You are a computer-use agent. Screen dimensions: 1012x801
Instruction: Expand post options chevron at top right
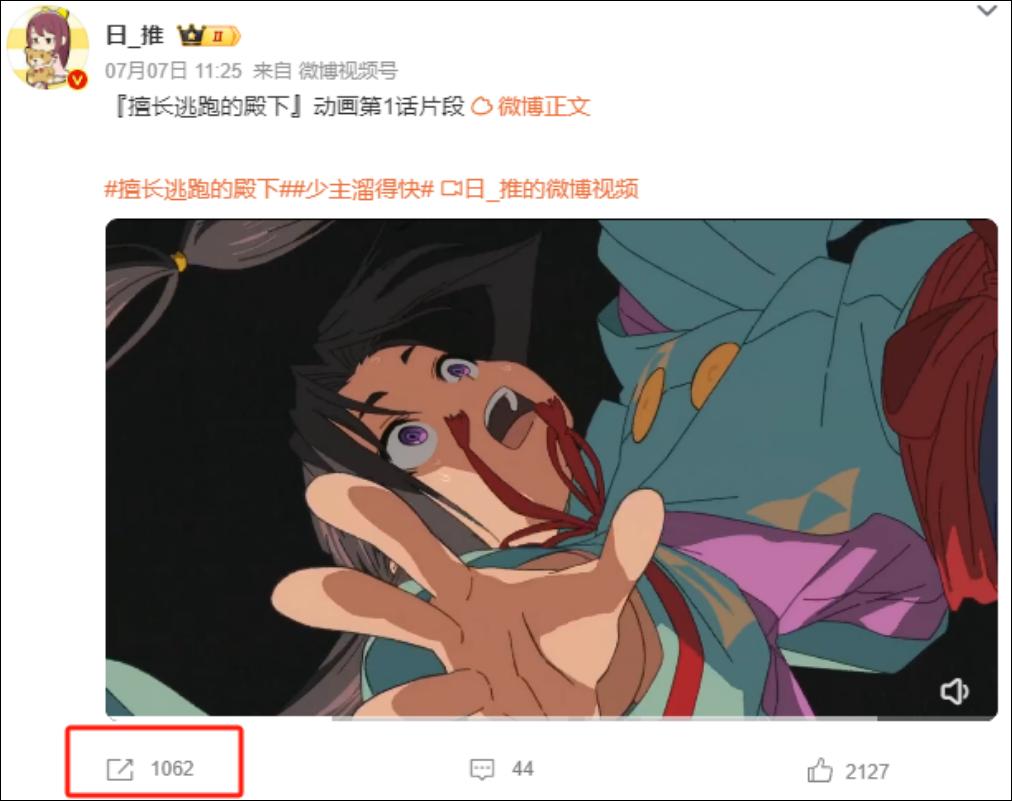(987, 11)
